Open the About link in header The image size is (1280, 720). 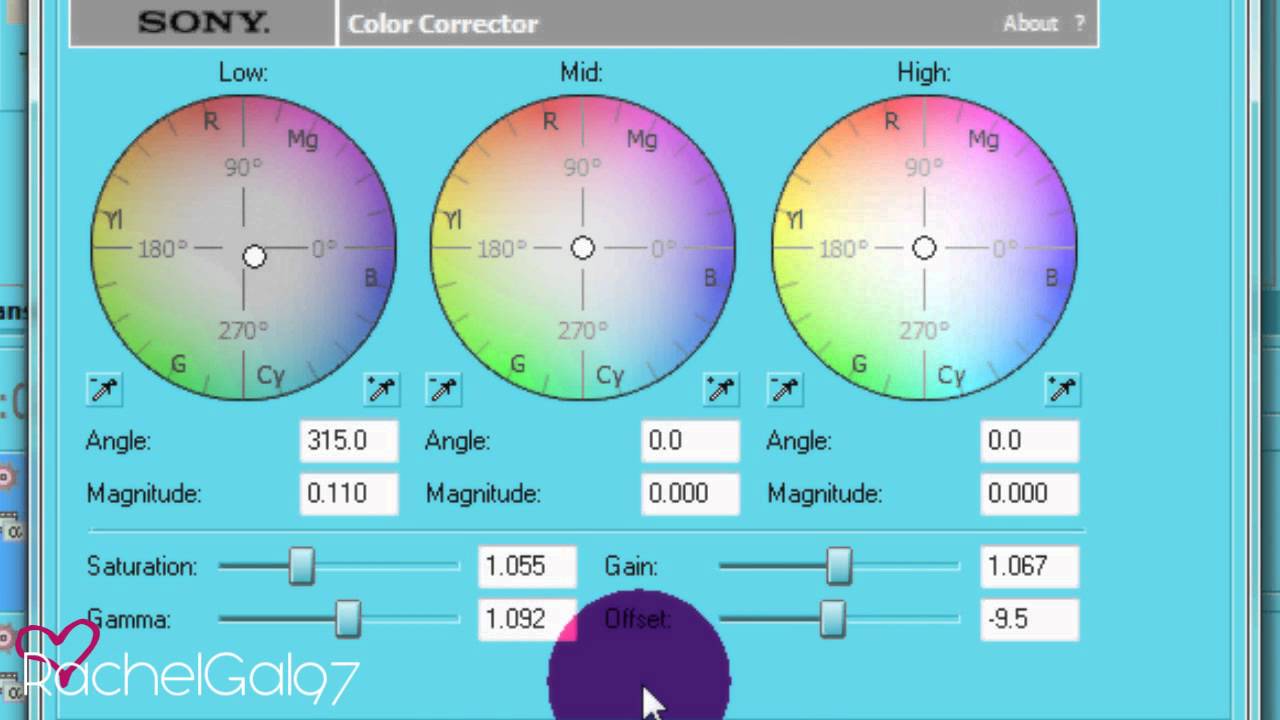pos(1030,23)
